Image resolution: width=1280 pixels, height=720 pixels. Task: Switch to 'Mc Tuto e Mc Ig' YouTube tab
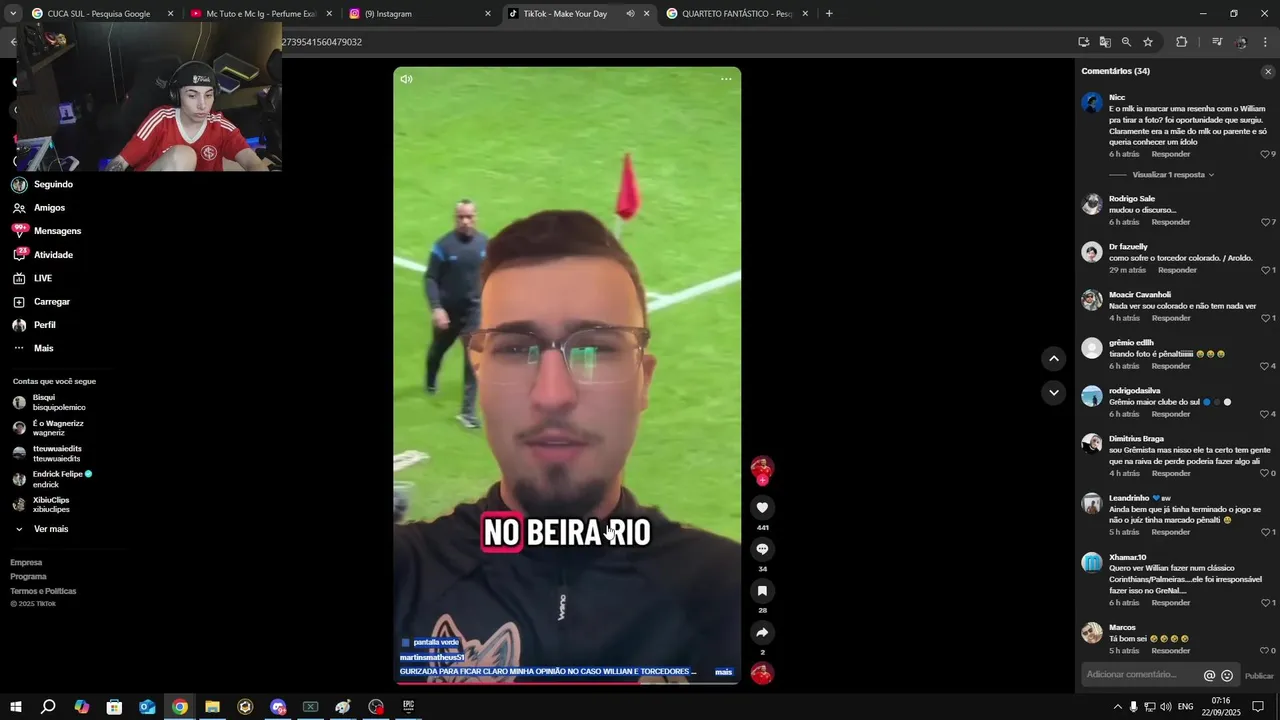coord(261,14)
